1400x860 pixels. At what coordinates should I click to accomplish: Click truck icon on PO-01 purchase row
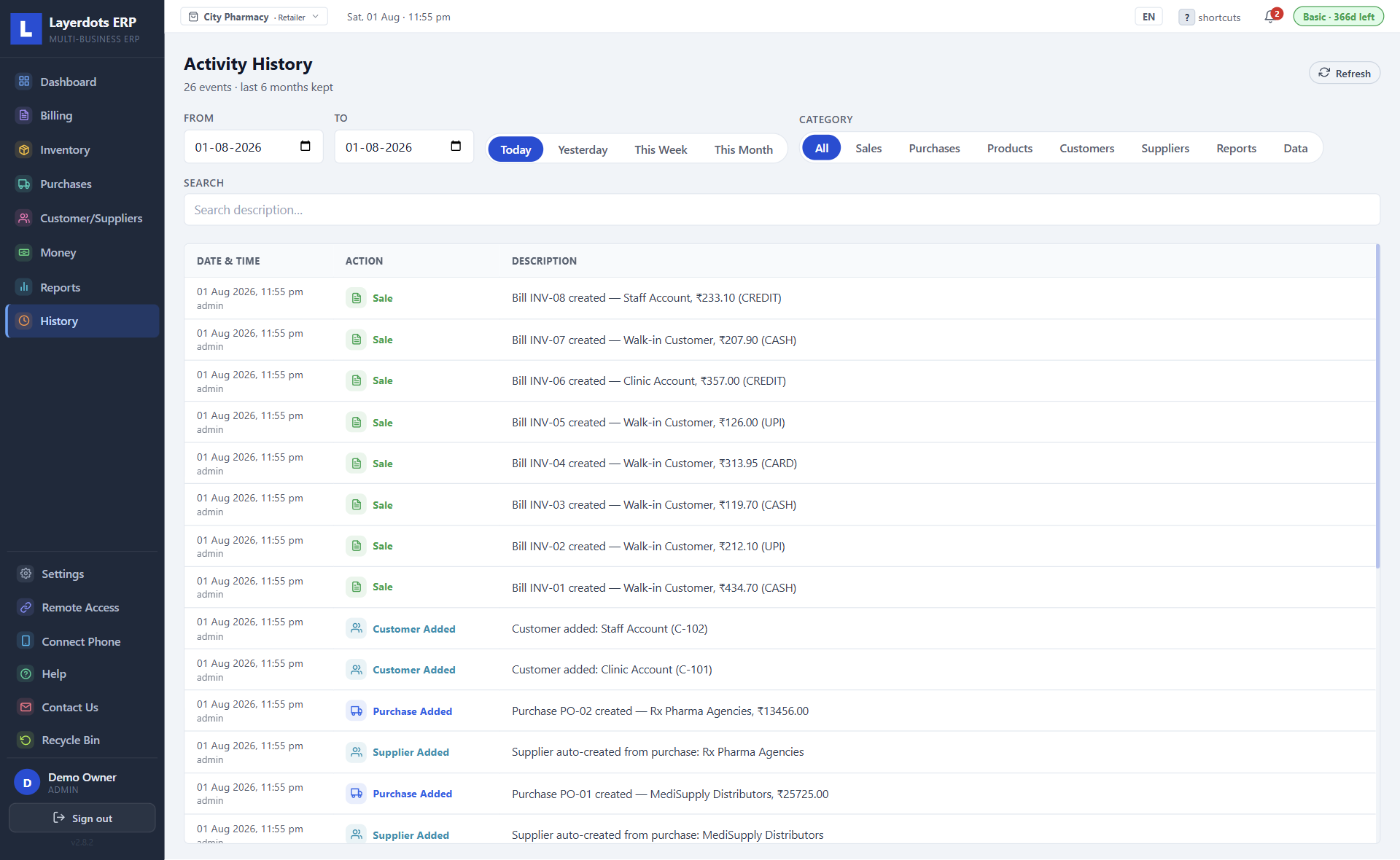coord(357,794)
